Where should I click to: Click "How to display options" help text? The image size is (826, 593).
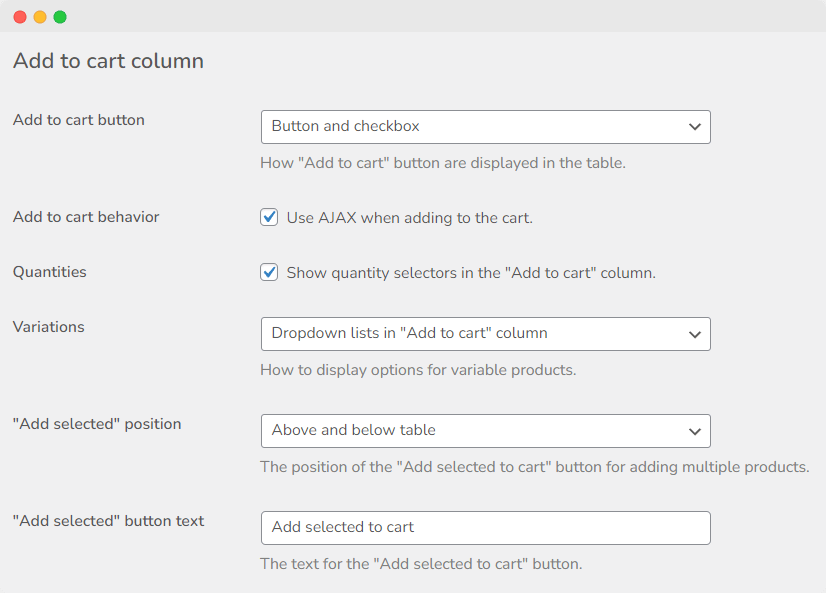[418, 370]
